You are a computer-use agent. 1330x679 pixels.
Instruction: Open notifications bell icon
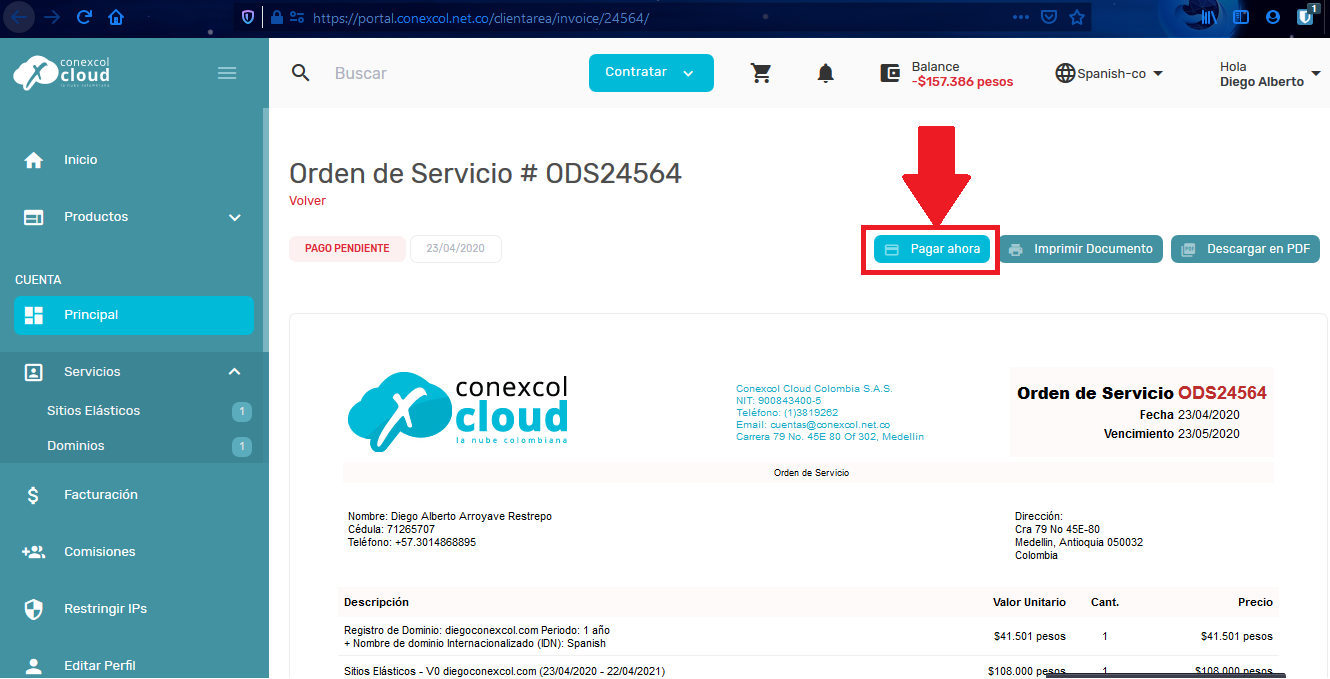(x=825, y=73)
